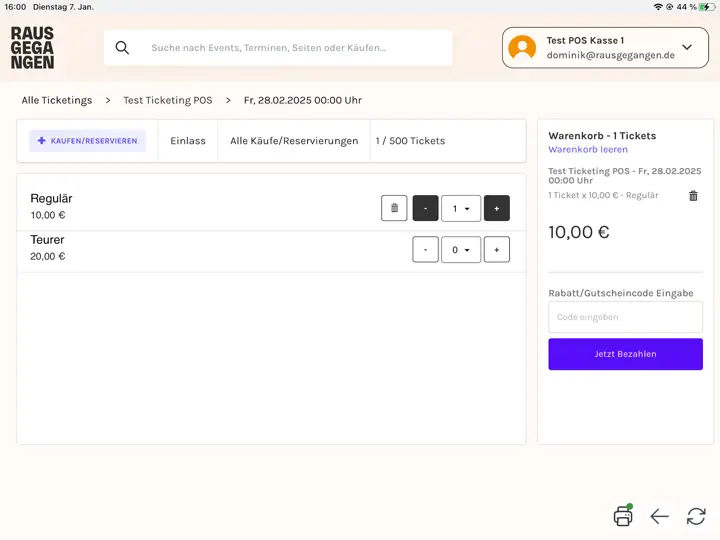The height and width of the screenshot is (540, 720).
Task: Switch to the Einlass tab
Action: (x=188, y=141)
